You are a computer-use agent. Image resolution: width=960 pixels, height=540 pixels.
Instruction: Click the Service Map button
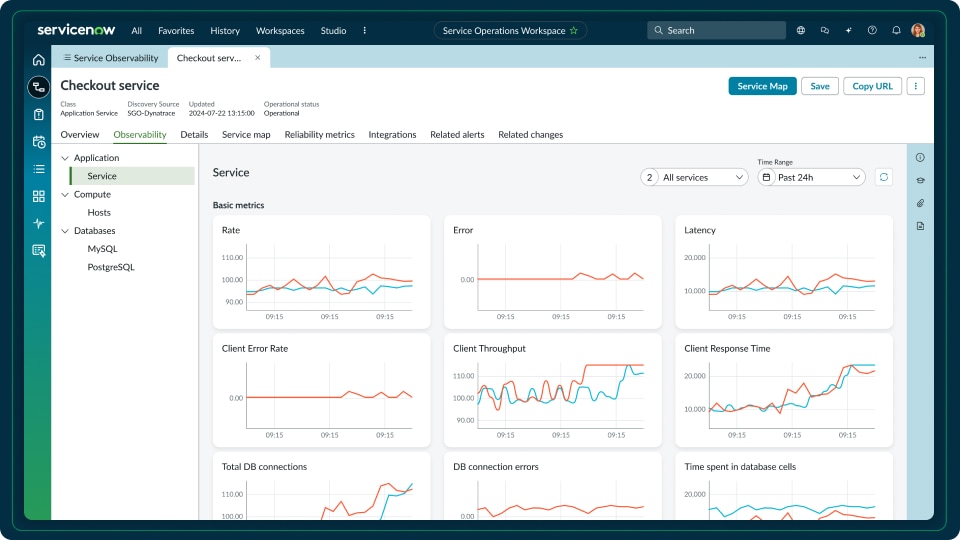(762, 86)
